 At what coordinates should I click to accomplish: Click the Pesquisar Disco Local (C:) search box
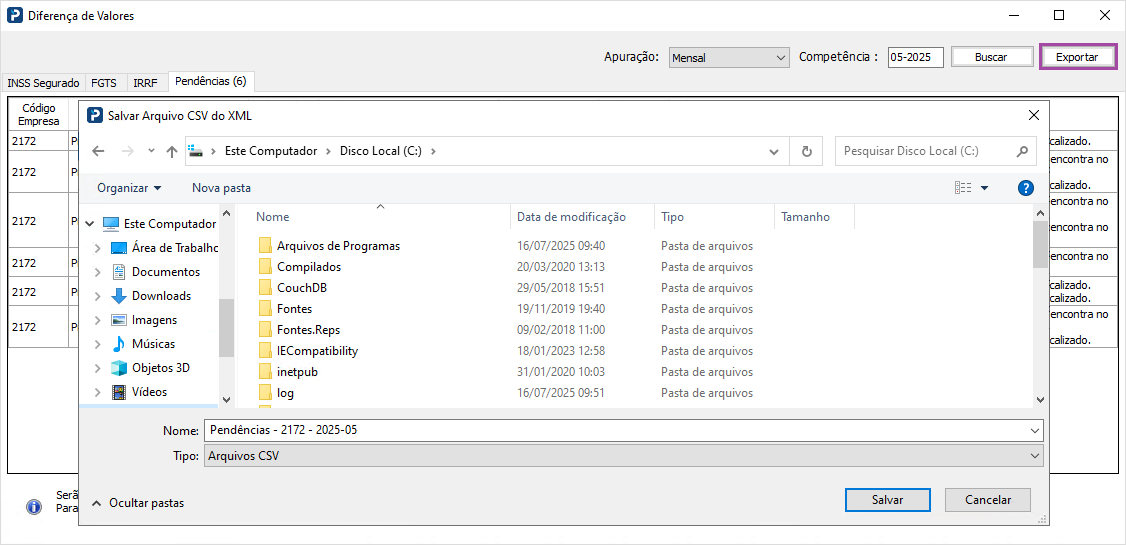(x=936, y=152)
